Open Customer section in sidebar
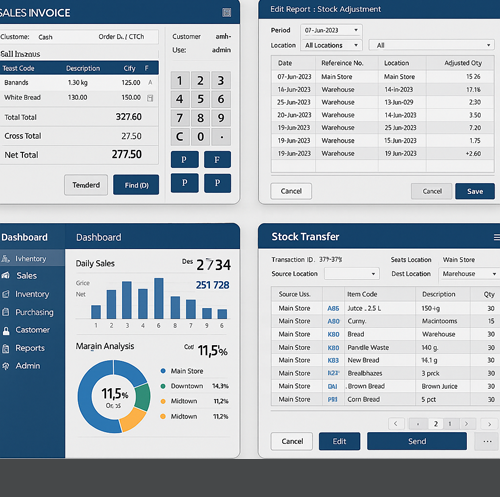 (x=33, y=330)
